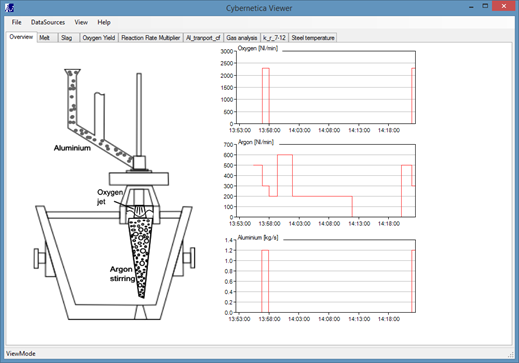Open the File menu
The height and width of the screenshot is (363, 519).
click(16, 22)
